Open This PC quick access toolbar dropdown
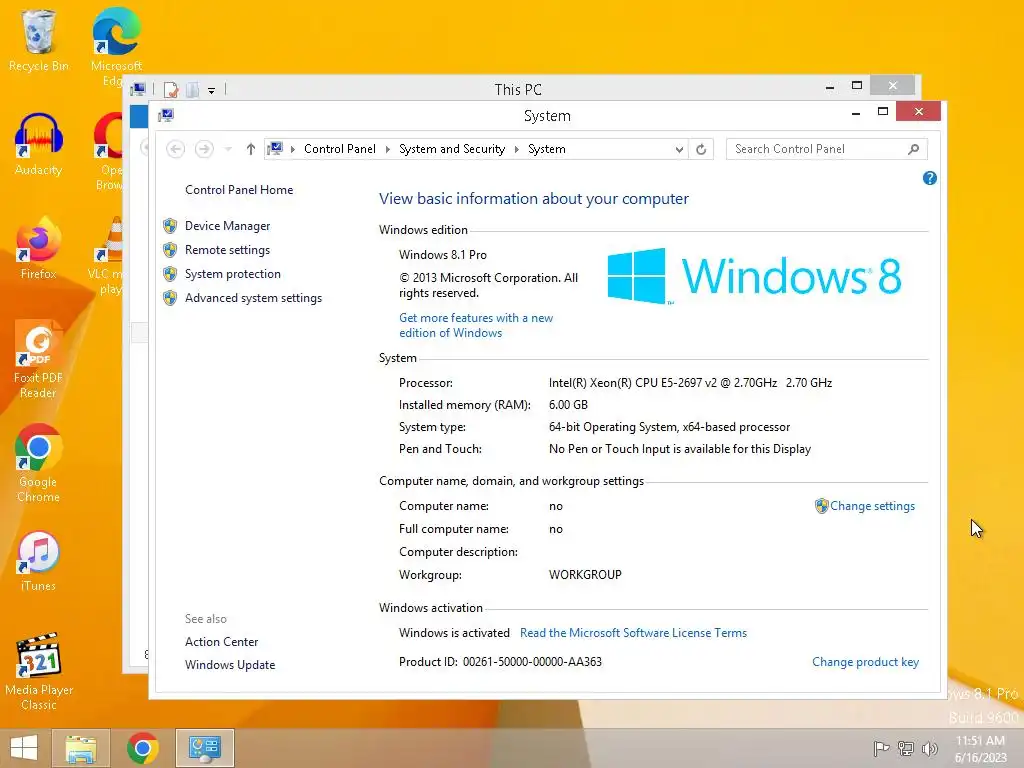Screen dimensions: 1024x768 (212, 91)
